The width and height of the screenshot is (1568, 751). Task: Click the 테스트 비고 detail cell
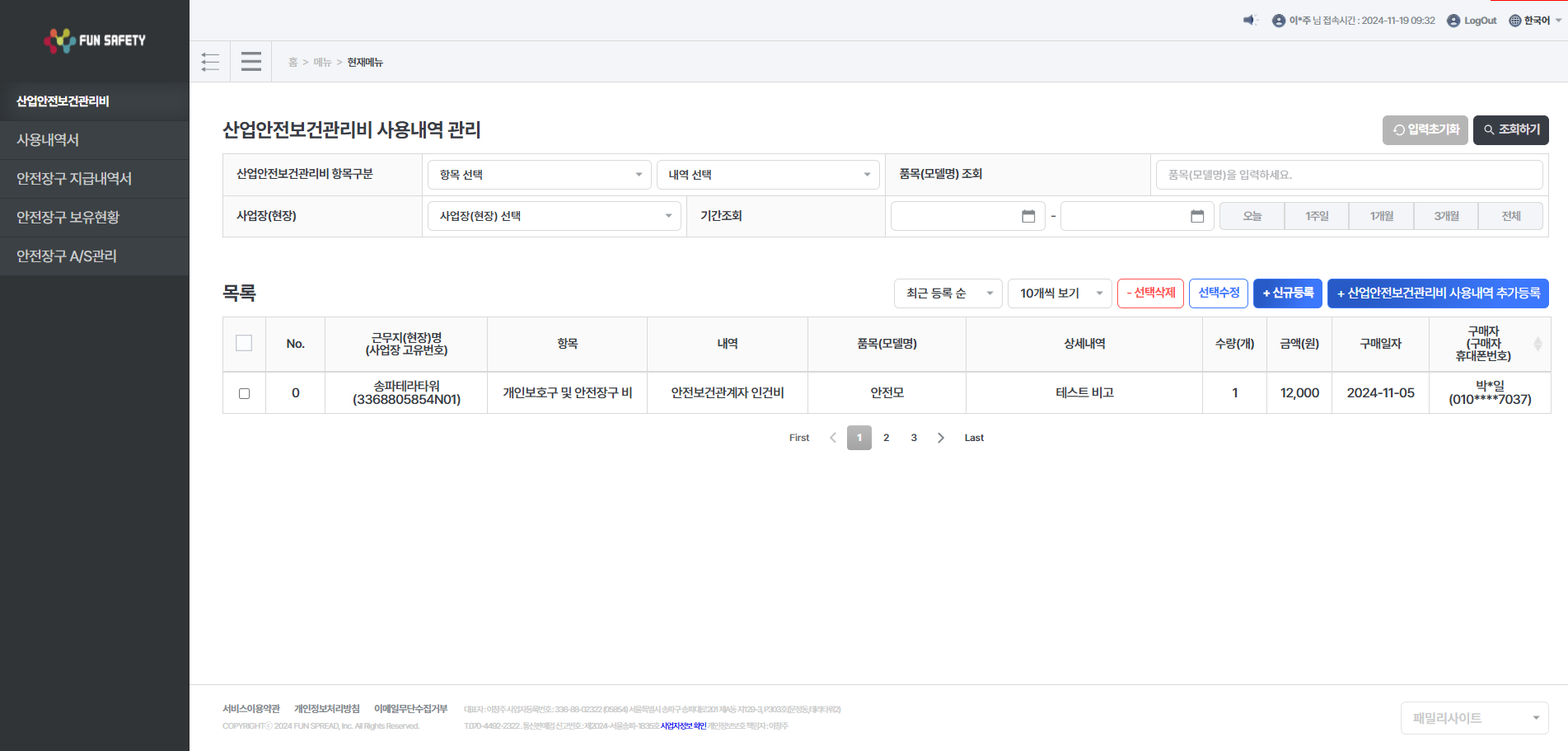(1084, 393)
